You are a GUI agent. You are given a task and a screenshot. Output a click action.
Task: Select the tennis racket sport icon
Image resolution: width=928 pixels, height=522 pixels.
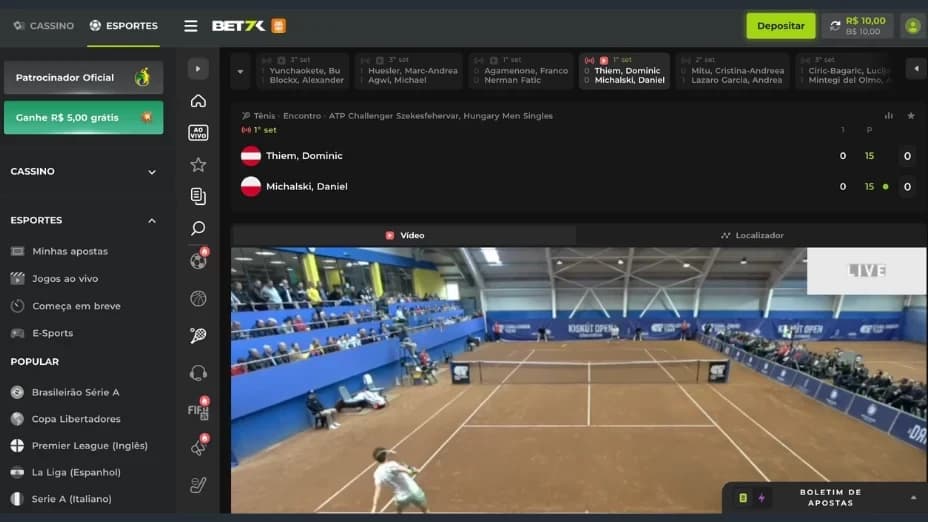pos(198,336)
